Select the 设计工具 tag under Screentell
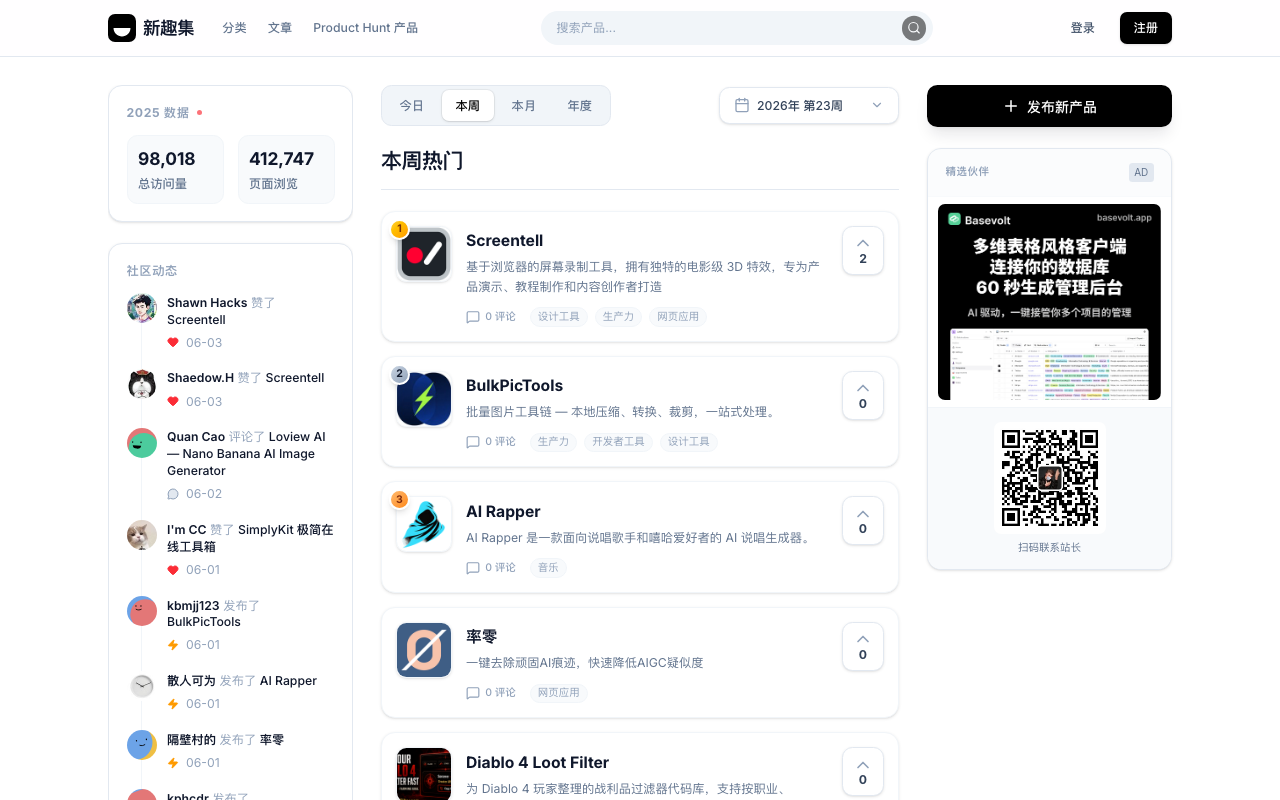 (559, 317)
